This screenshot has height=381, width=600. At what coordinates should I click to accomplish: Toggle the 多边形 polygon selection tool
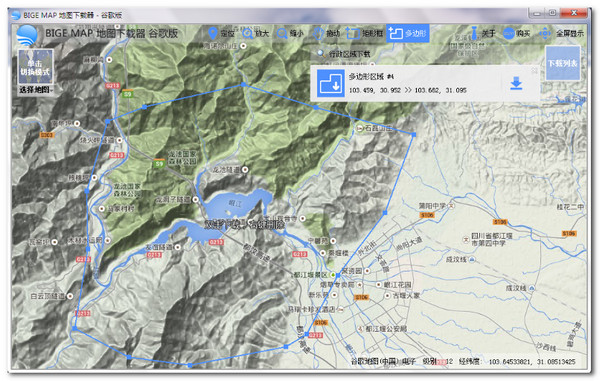tap(408, 33)
